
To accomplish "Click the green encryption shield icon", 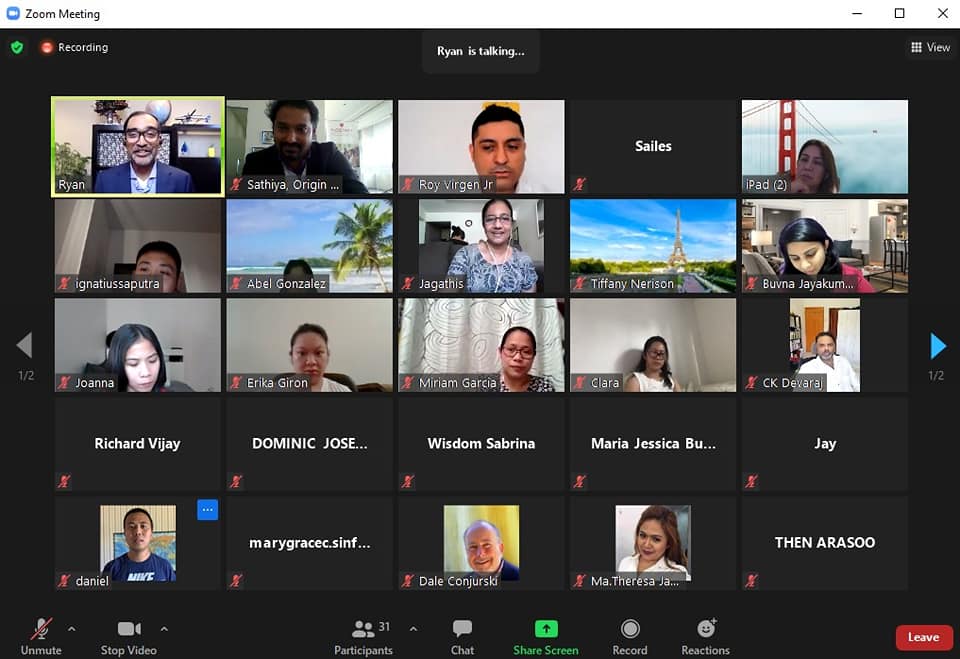I will 17,47.
